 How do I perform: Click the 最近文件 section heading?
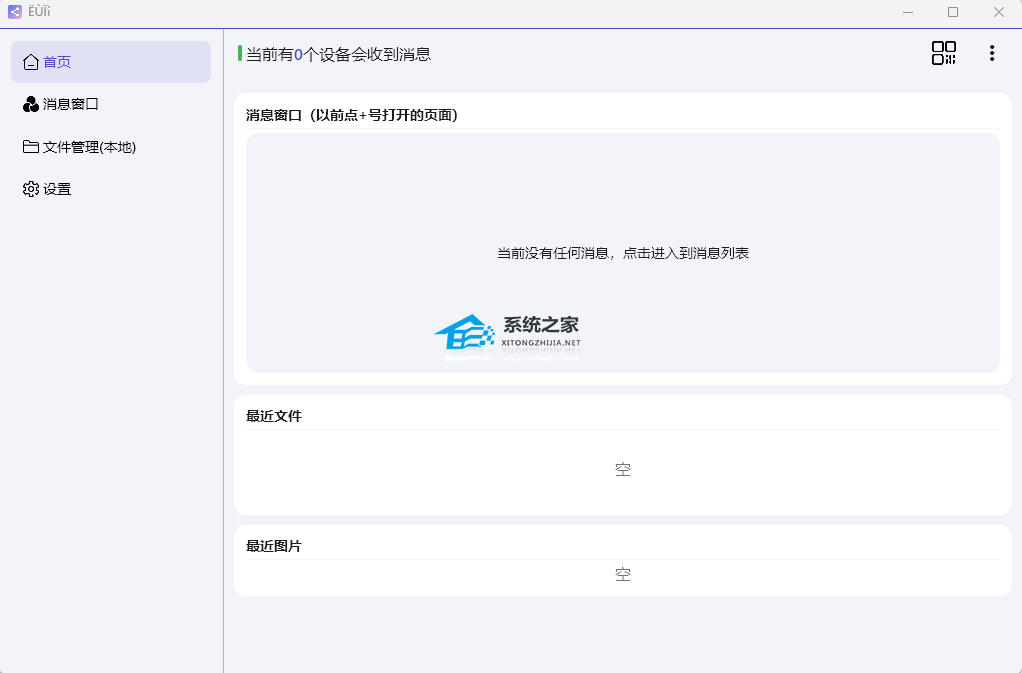coord(274,416)
